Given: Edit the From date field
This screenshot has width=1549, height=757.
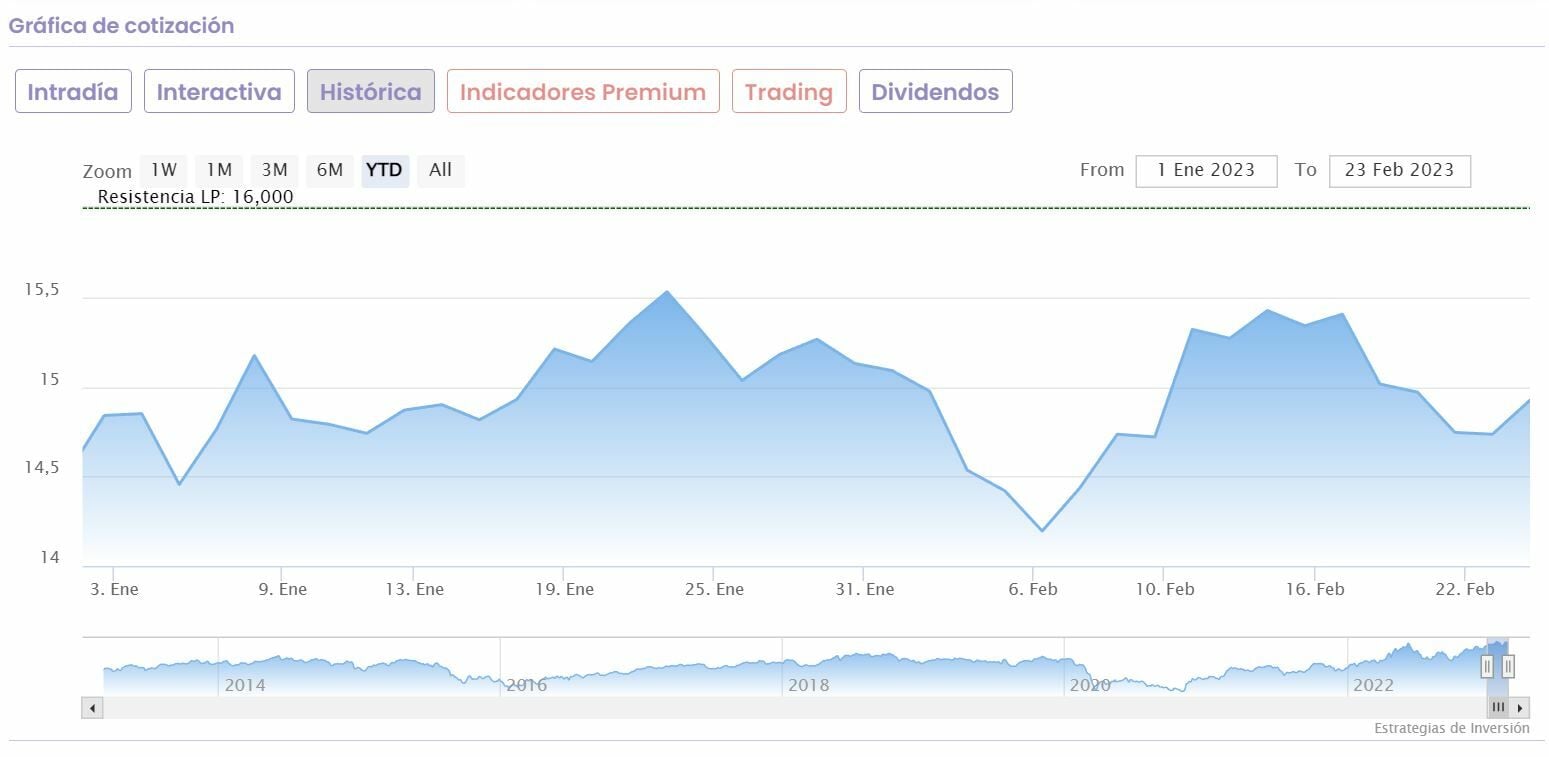Looking at the screenshot, I should [x=1206, y=170].
